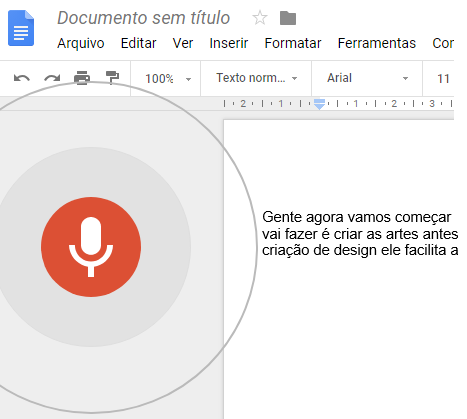The image size is (467, 419).
Task: Rename the title Documento sem título
Action: pyautogui.click(x=144, y=18)
